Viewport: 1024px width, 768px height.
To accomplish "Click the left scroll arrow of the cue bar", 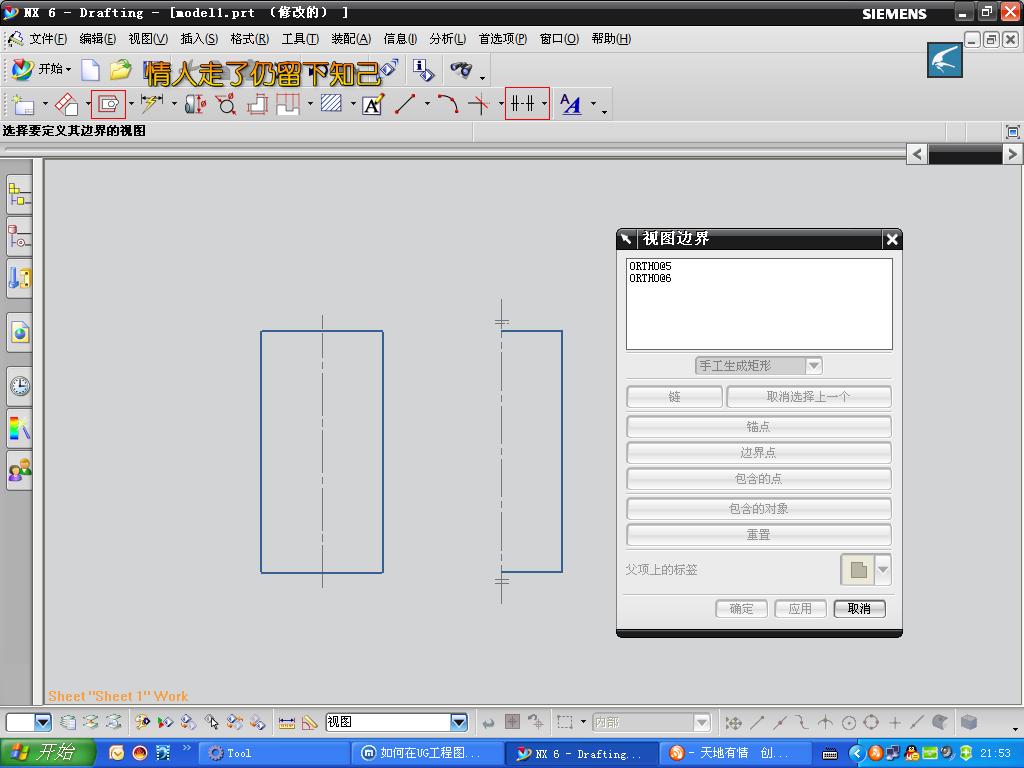I will pos(917,154).
